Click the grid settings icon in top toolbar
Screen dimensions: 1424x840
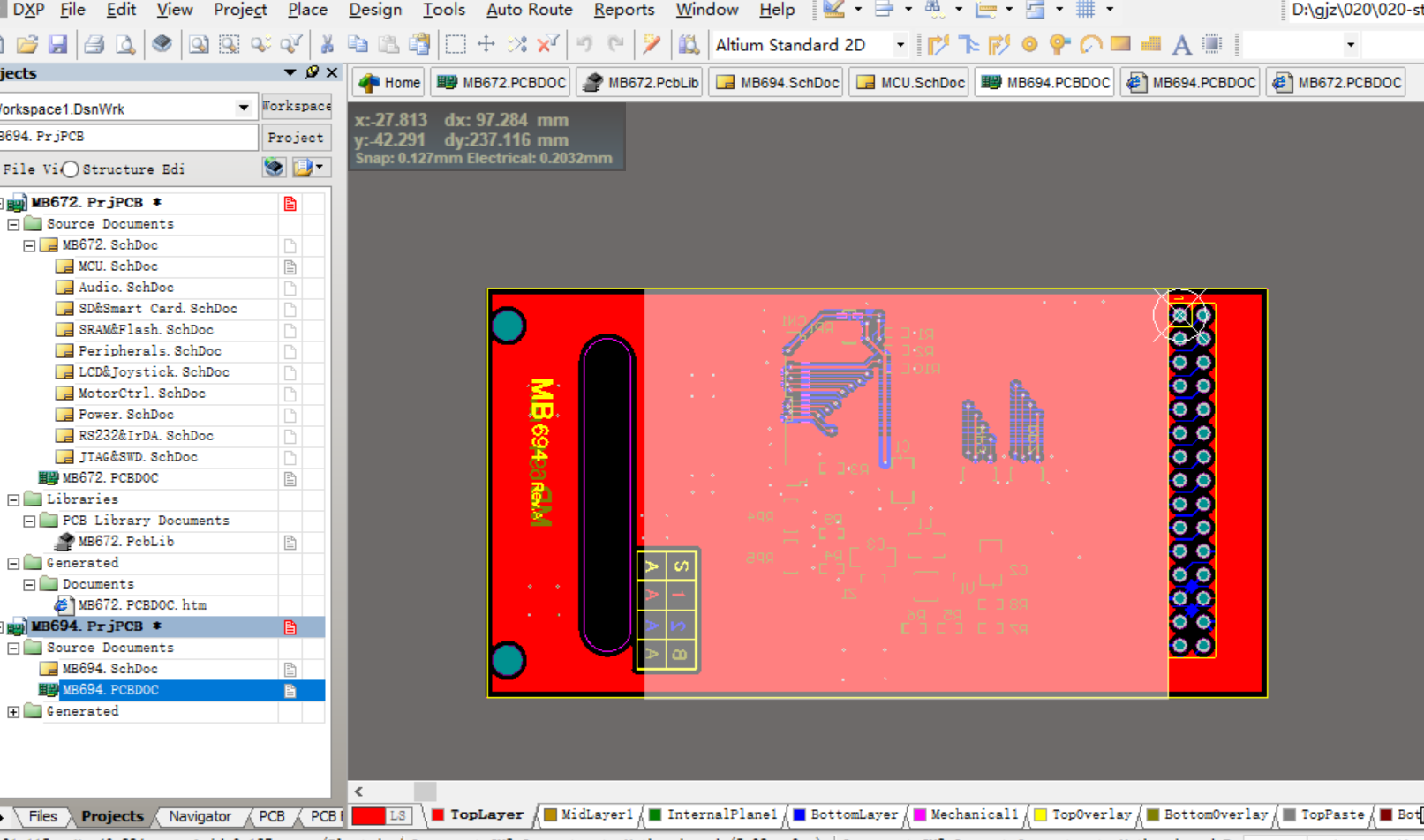[1085, 10]
